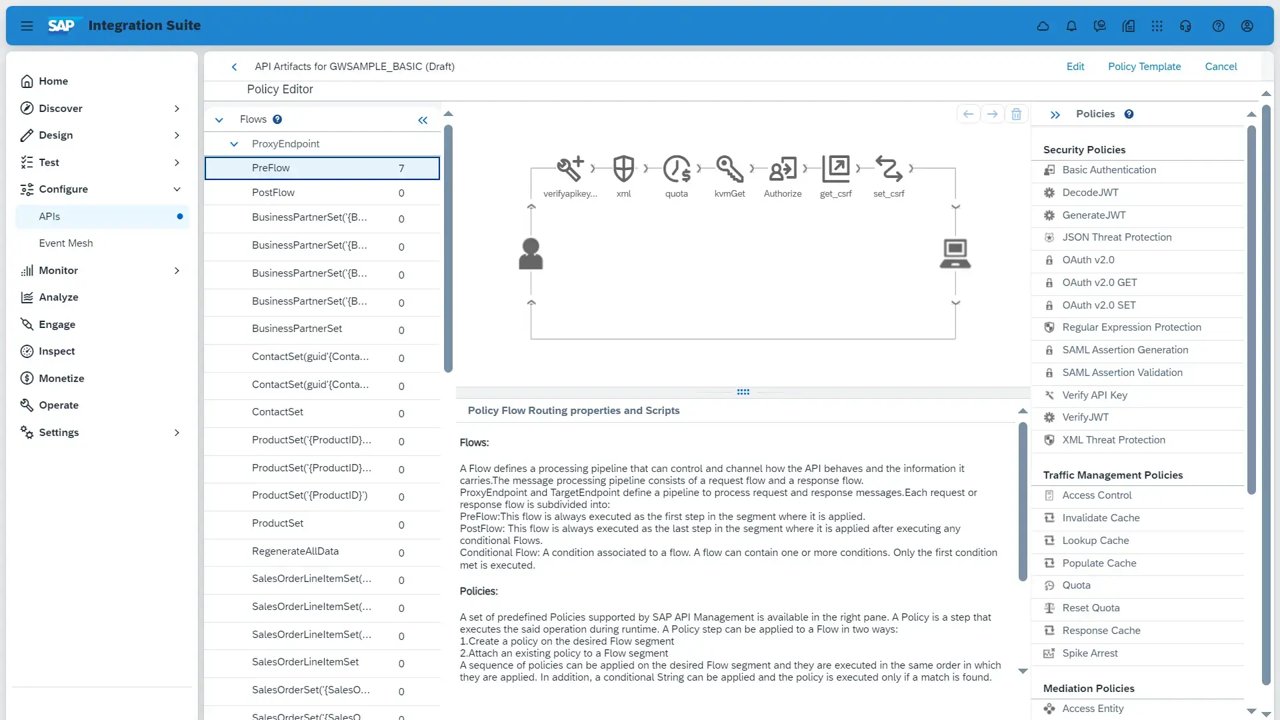The image size is (1280, 720).
Task: Open the Monitor menu item
Action: 58,270
